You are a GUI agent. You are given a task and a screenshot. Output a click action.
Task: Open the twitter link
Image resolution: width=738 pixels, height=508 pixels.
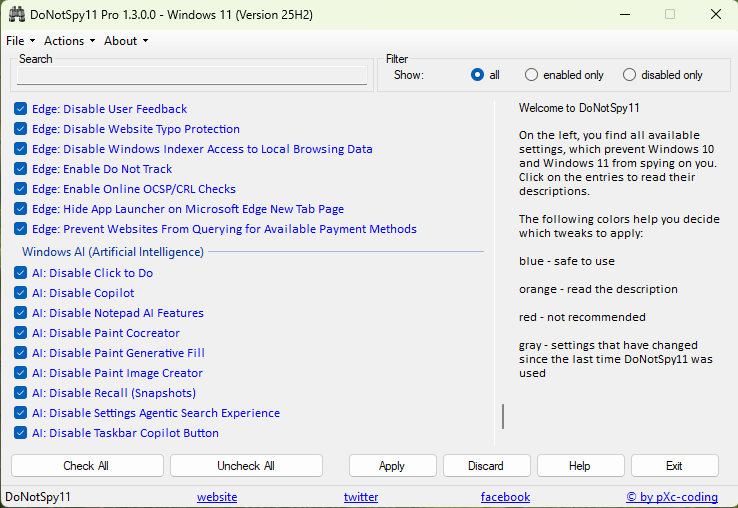point(361,497)
